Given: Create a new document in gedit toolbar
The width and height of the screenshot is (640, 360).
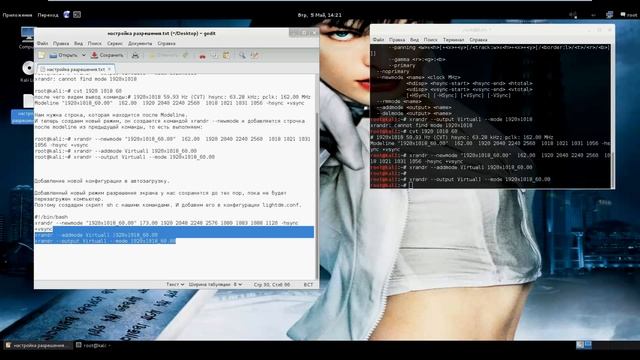Looking at the screenshot, I should point(41,55).
